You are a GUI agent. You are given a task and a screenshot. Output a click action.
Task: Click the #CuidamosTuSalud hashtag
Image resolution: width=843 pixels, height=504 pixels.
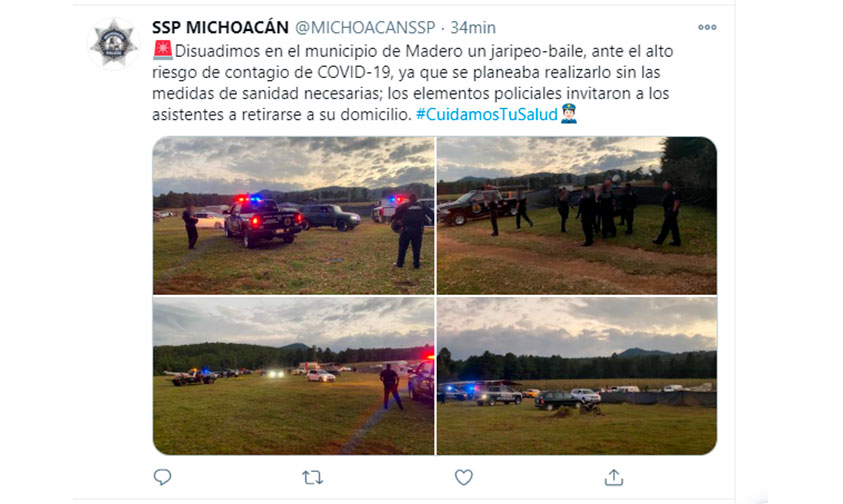click(x=487, y=114)
